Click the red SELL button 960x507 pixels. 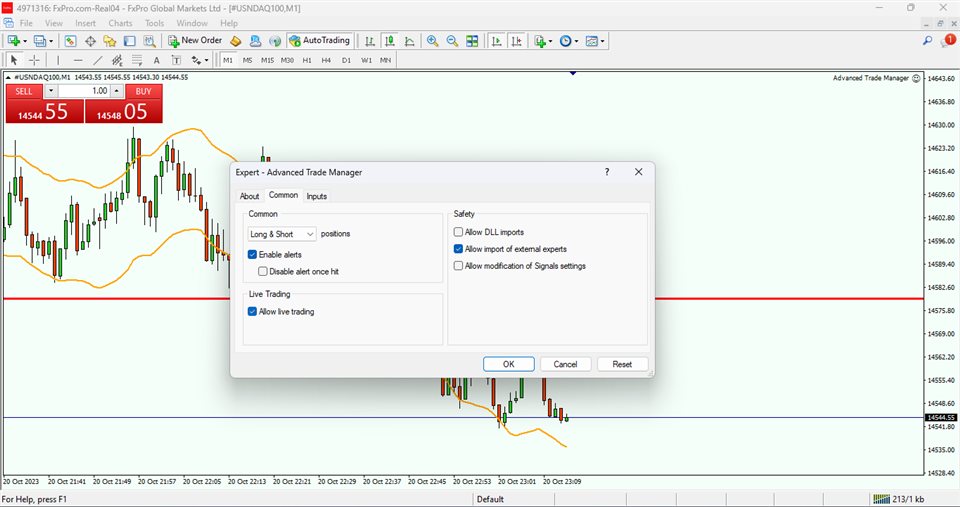[x=24, y=91]
